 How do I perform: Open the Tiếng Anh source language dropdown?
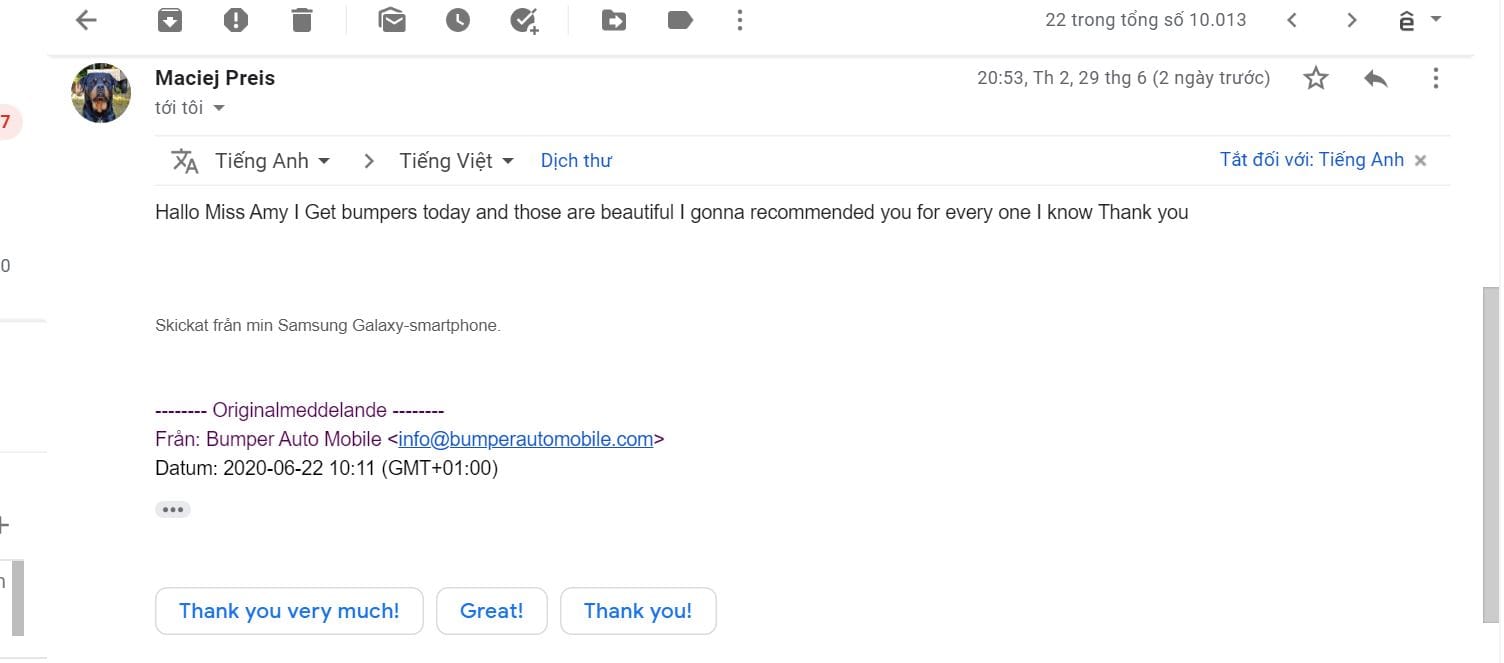(272, 161)
